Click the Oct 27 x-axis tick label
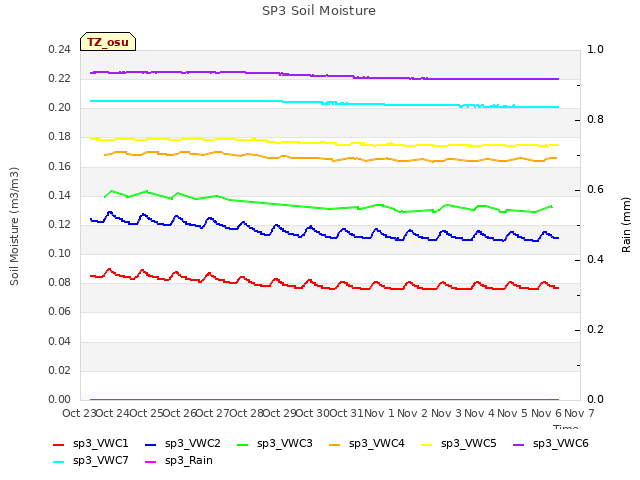640x480 pixels. (213, 413)
